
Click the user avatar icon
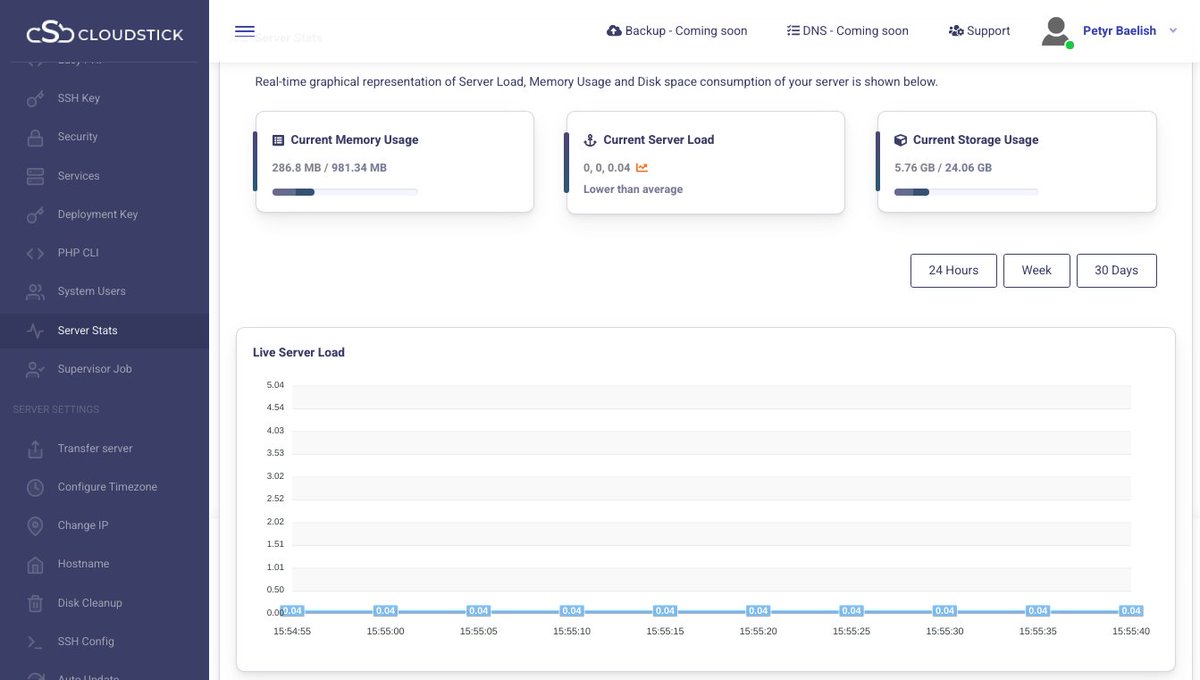point(1056,31)
